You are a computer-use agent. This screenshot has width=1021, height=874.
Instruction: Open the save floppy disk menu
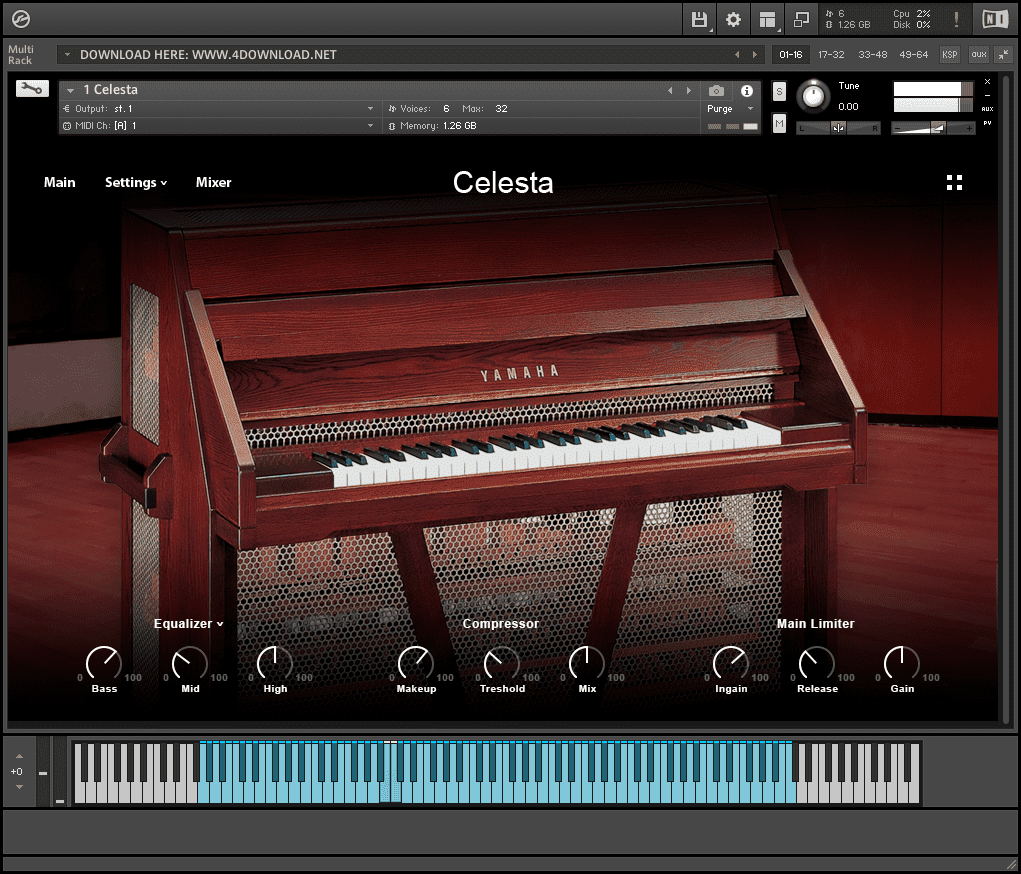[x=700, y=19]
